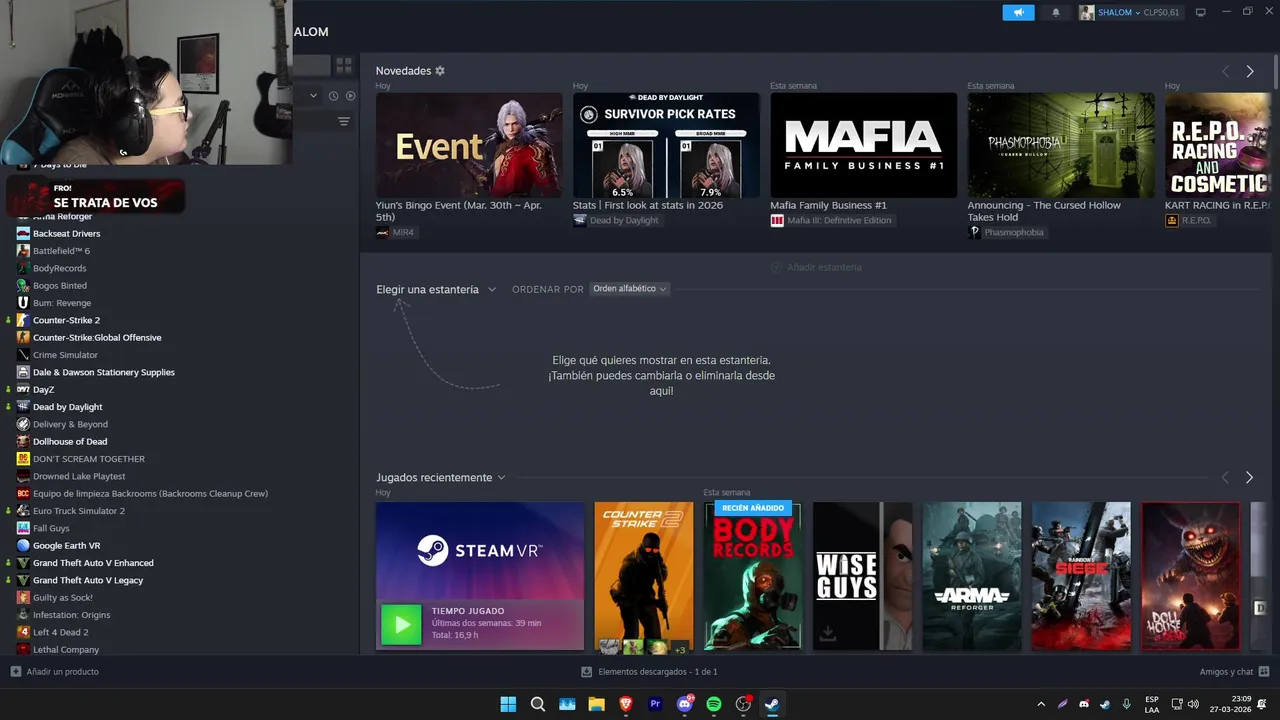The image size is (1280, 720).
Task: Move Jugados recientemente carousel left
Action: tap(1226, 478)
